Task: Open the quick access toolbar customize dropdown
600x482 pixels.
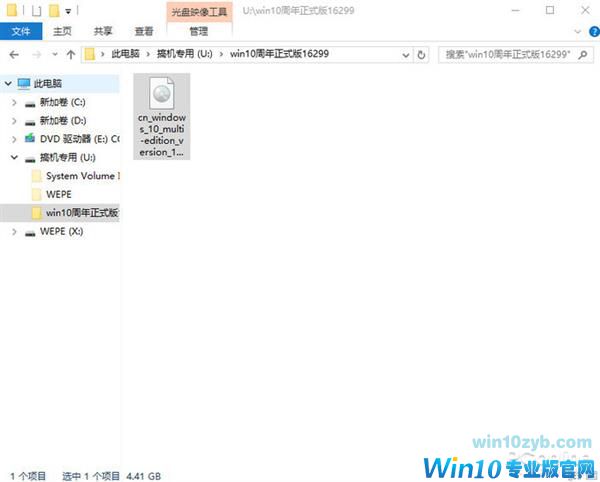Action: 68,11
